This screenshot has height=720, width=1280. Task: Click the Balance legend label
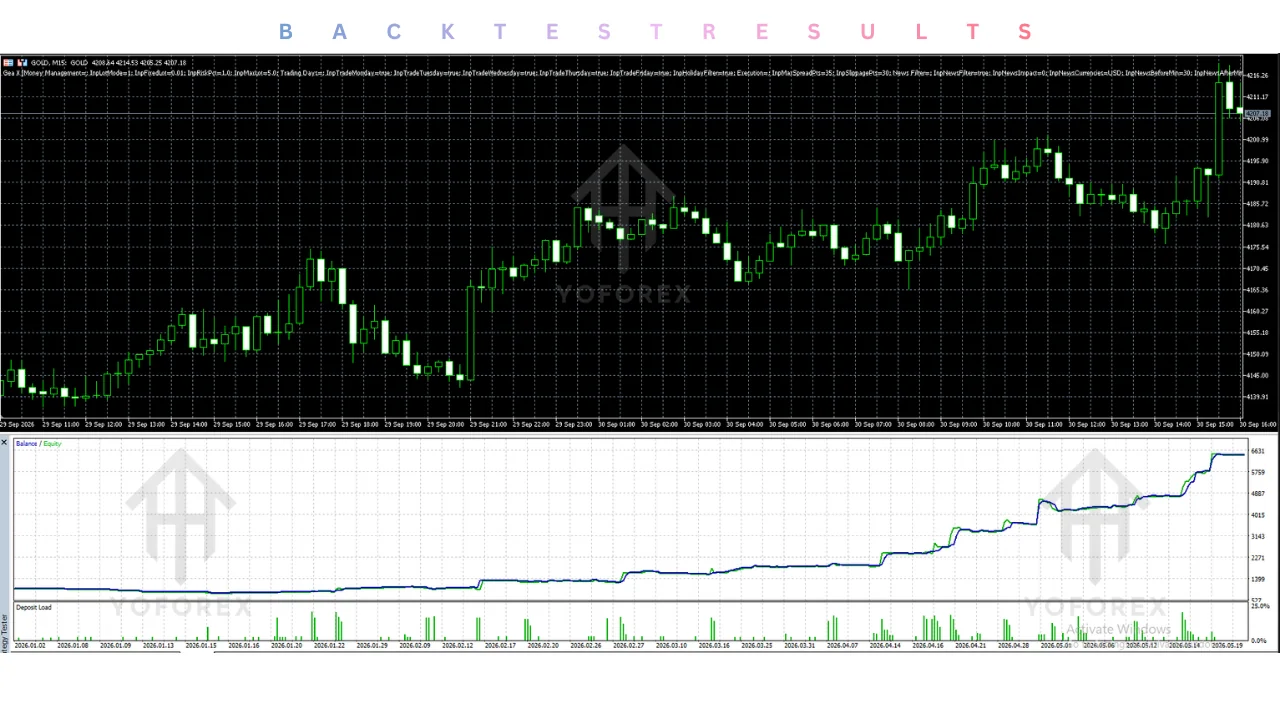click(x=26, y=443)
